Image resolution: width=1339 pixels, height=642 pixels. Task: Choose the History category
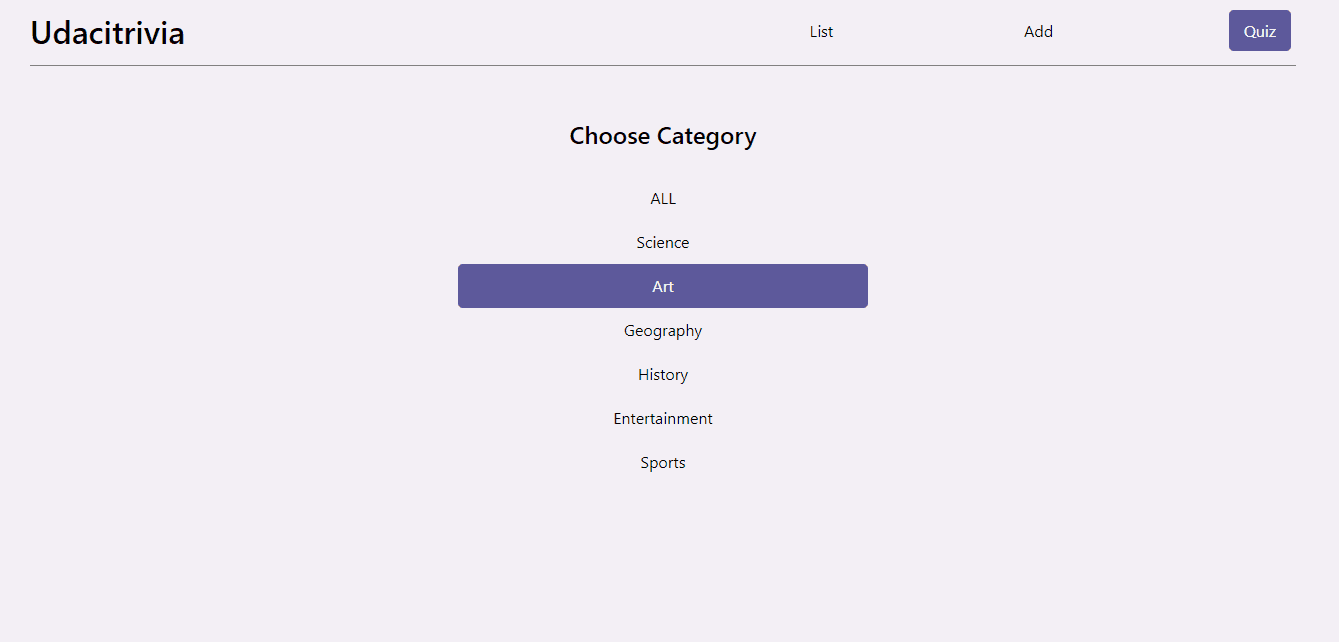[663, 375]
